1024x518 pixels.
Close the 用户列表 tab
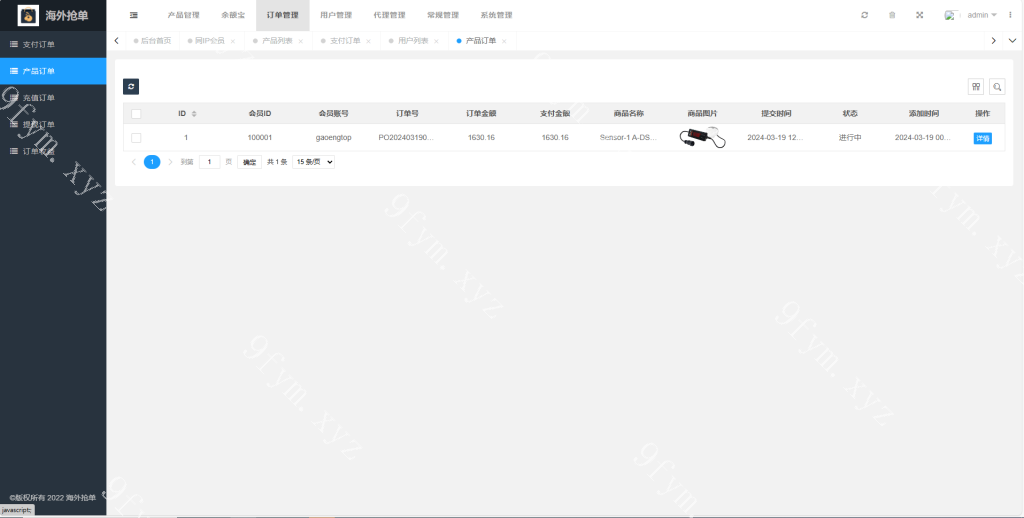[436, 41]
